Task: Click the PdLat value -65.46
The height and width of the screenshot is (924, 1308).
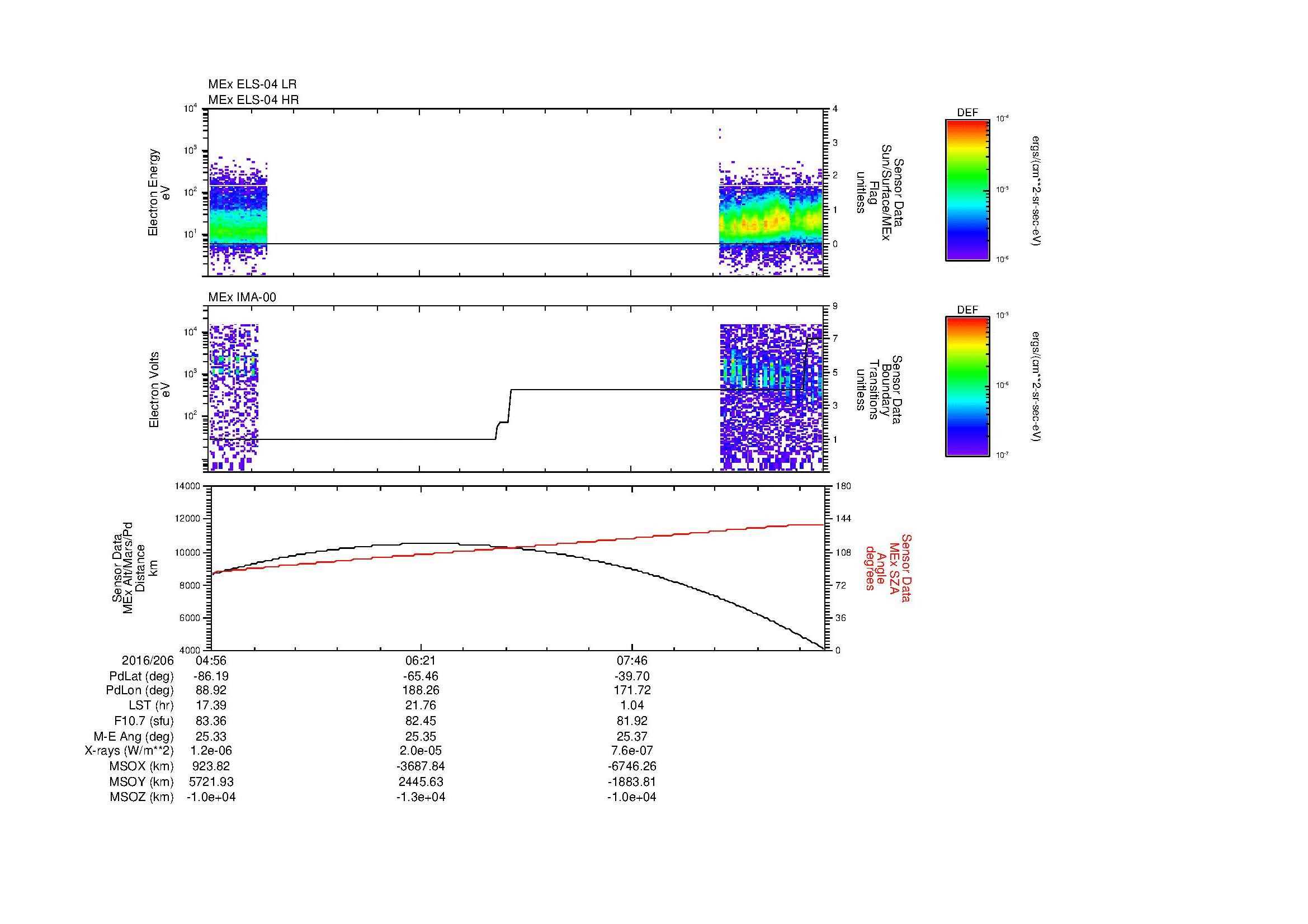Action: [421, 676]
